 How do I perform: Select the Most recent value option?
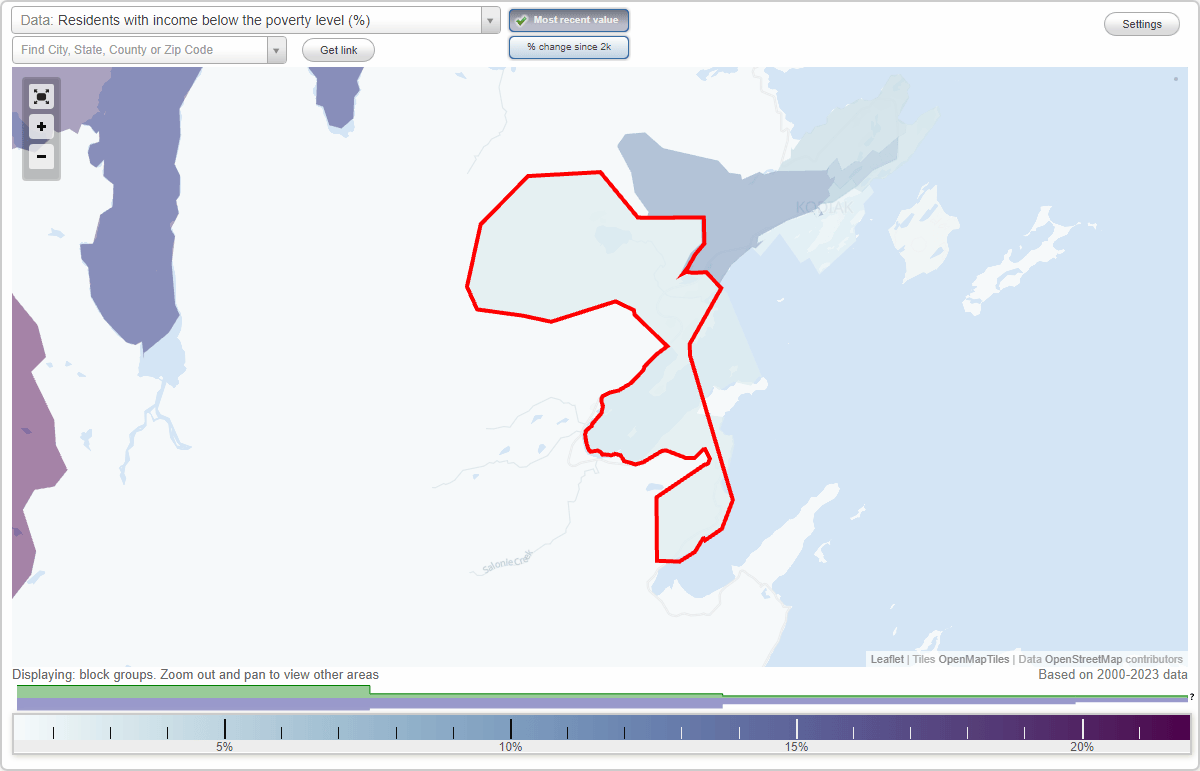[x=569, y=20]
